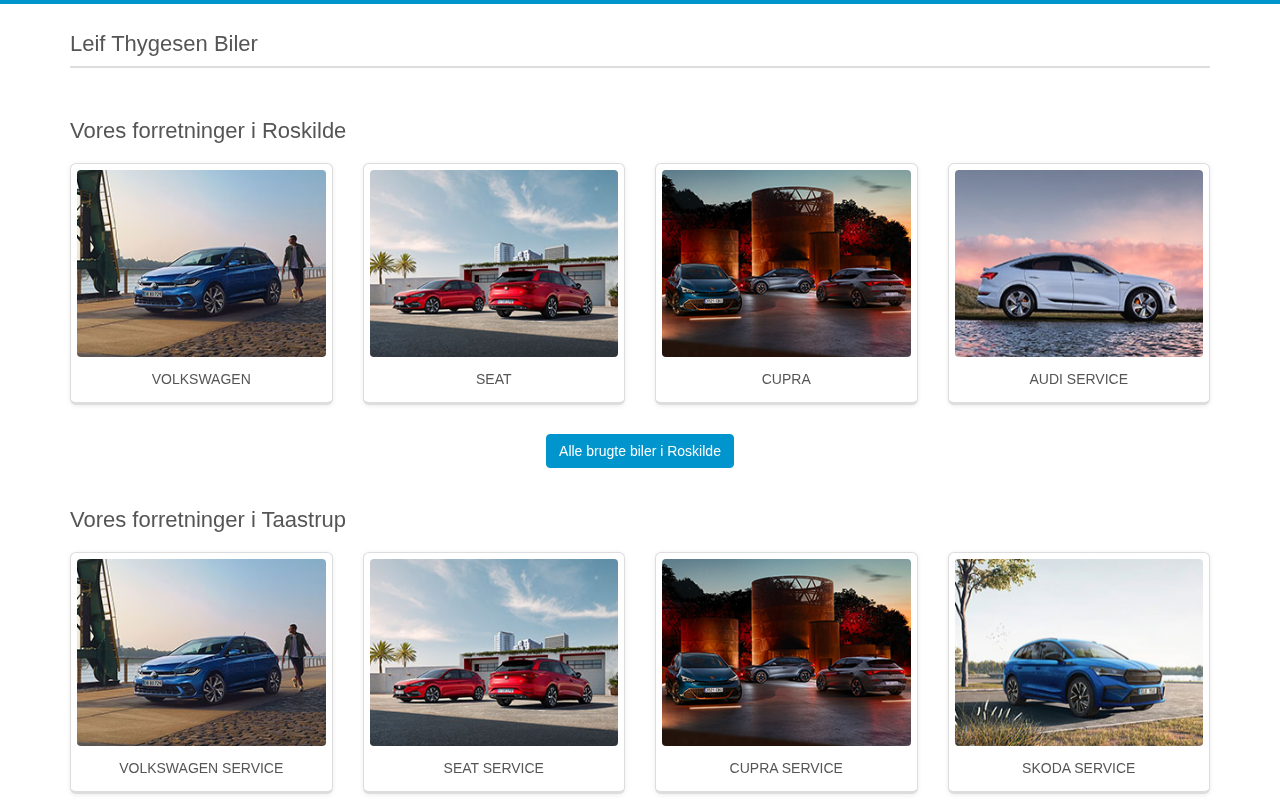This screenshot has width=1280, height=800.
Task: Click the AUDI SERVICE label
Action: (x=1079, y=379)
